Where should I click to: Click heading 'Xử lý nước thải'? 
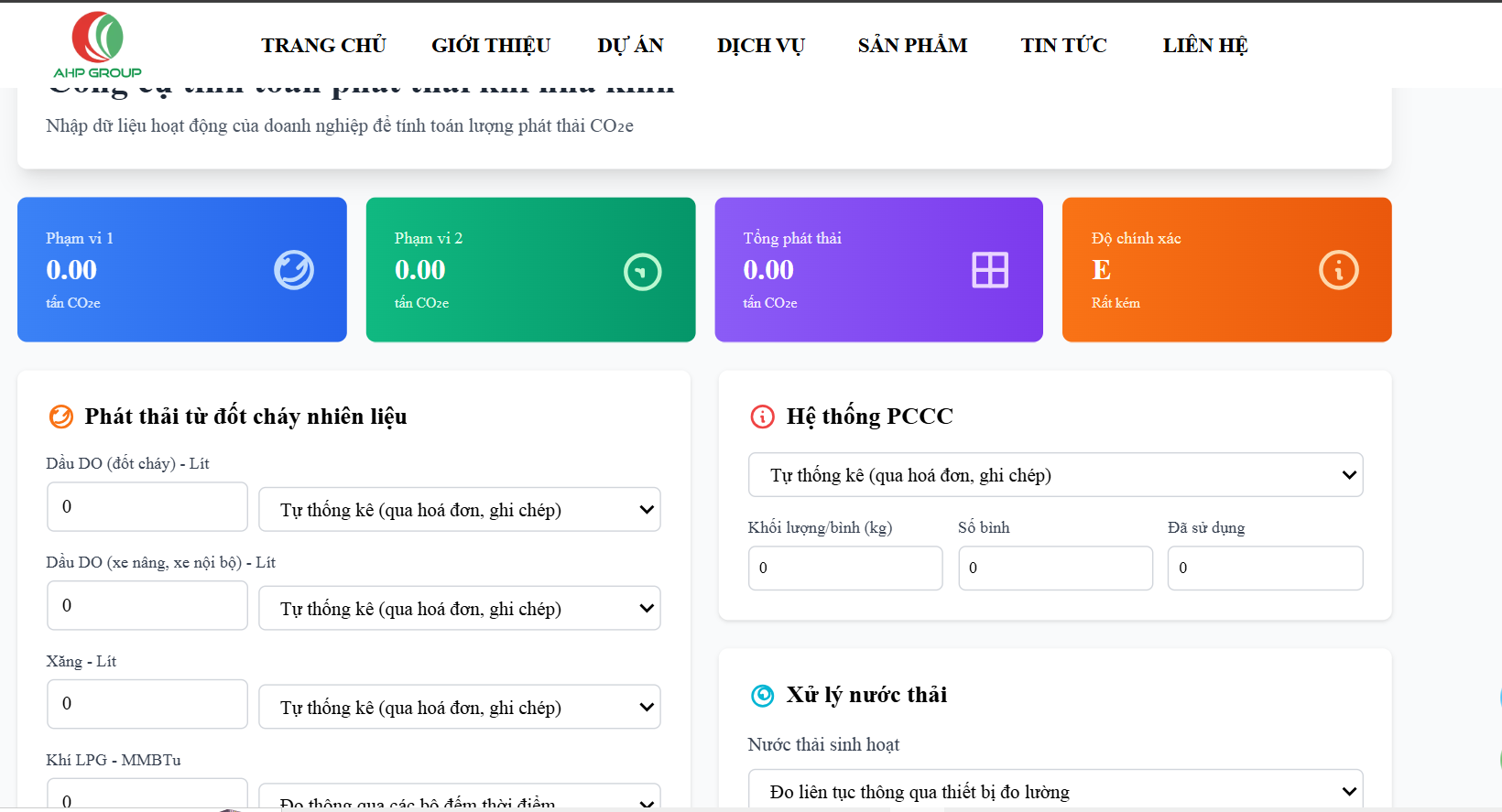tap(866, 695)
